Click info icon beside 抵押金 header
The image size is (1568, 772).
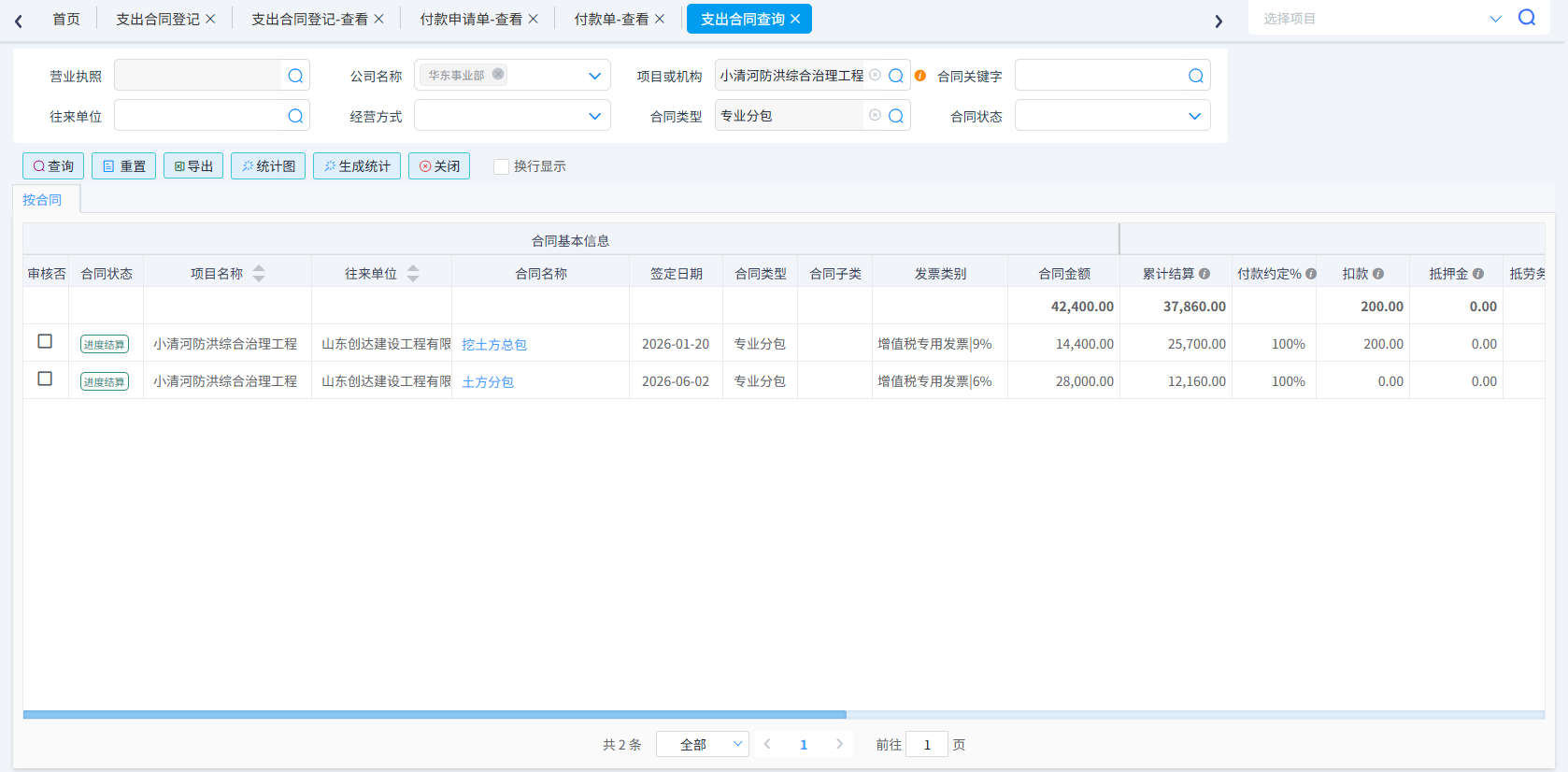1478,274
